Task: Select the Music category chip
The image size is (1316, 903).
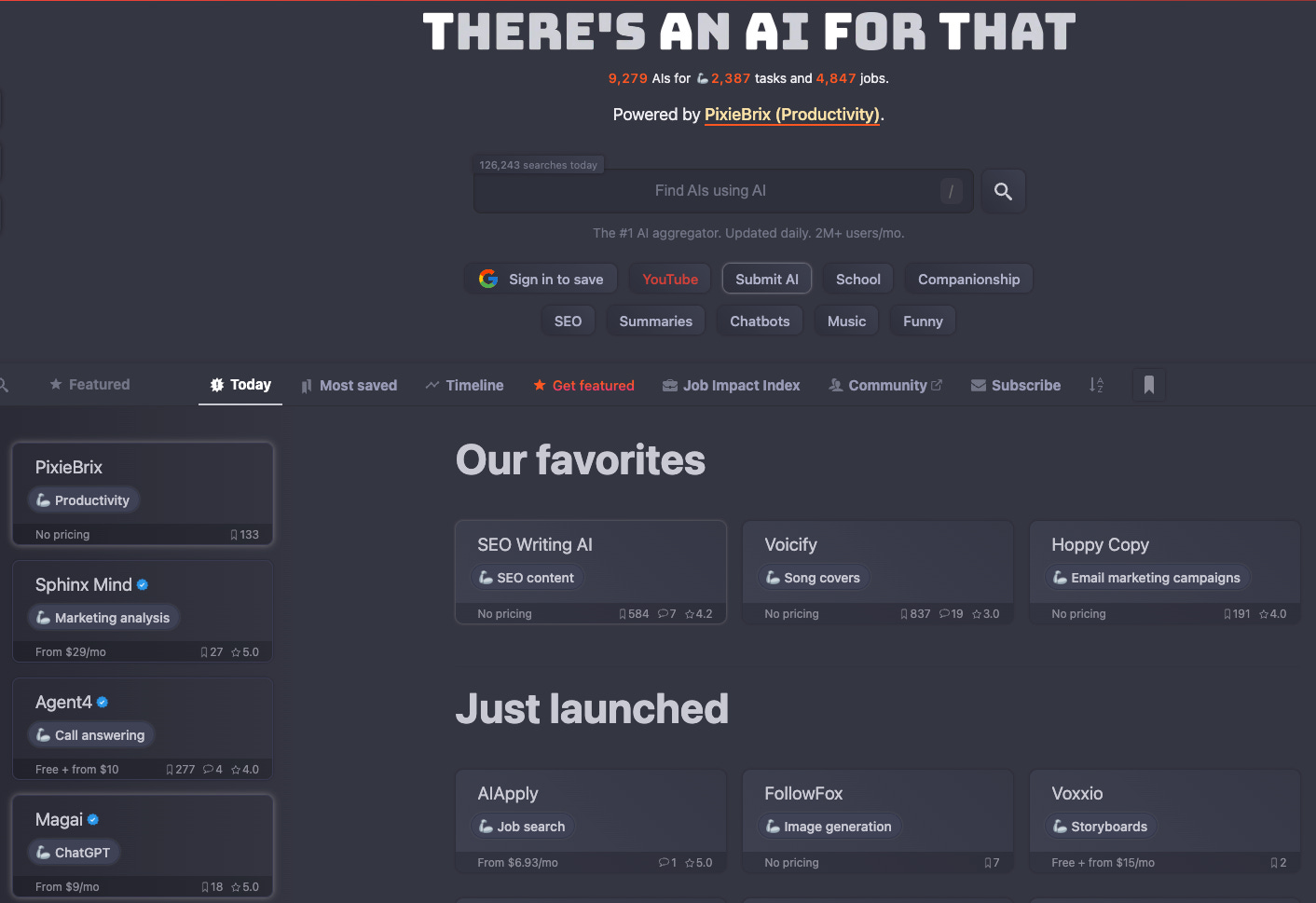Action: (847, 322)
